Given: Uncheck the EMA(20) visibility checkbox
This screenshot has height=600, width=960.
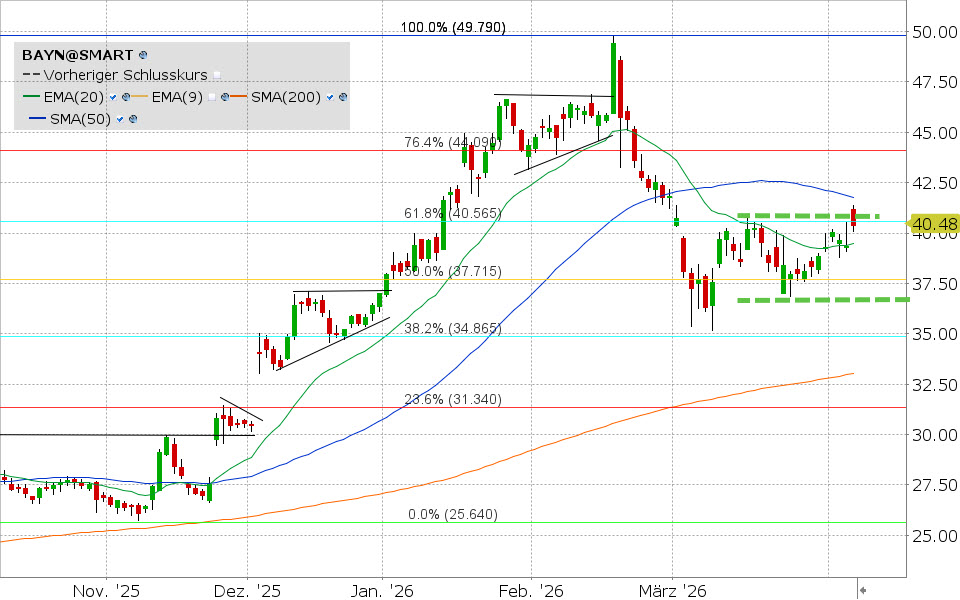Looking at the screenshot, I should (113, 97).
